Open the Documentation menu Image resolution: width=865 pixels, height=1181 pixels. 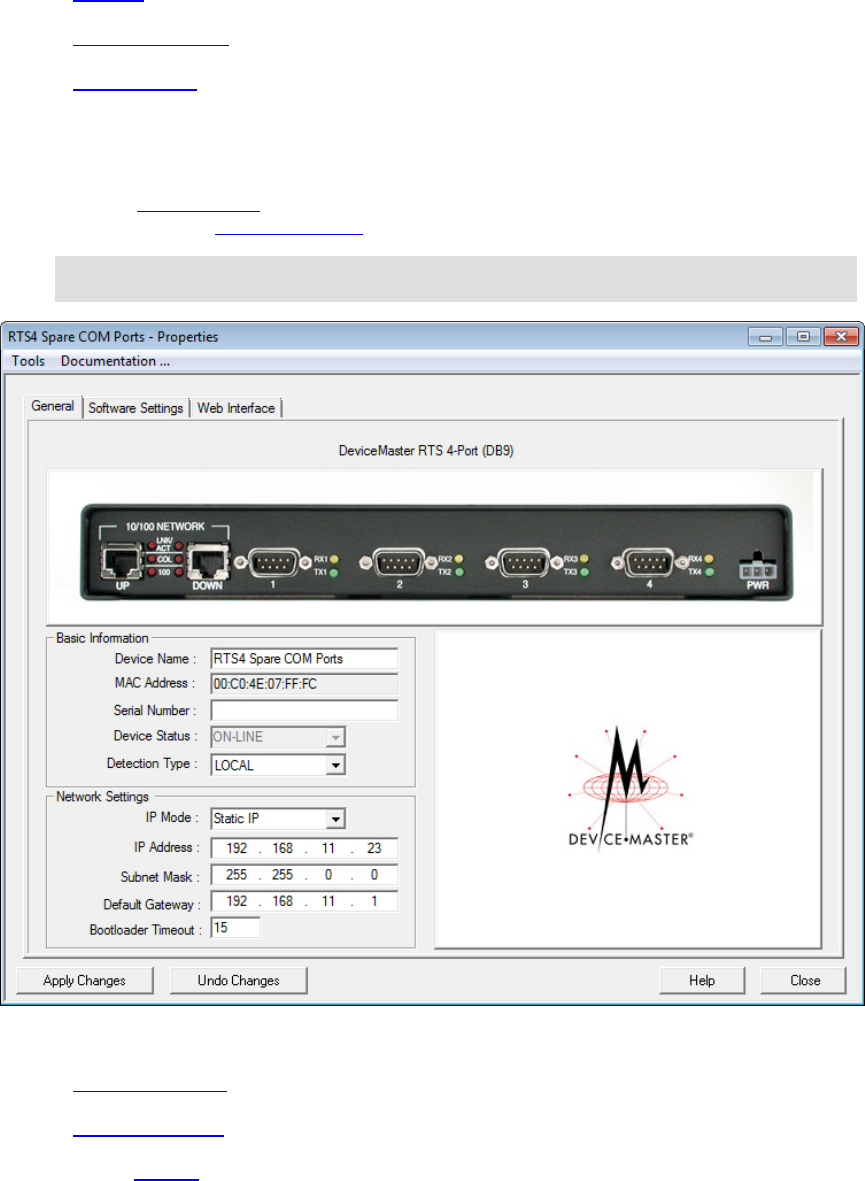pyautogui.click(x=115, y=361)
